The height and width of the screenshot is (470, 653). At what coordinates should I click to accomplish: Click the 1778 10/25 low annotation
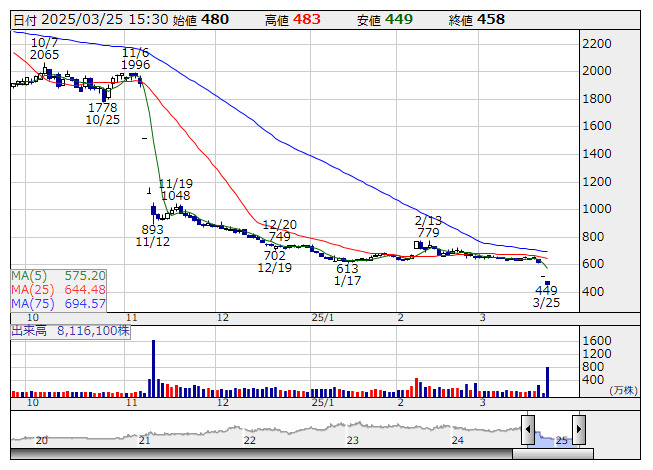click(103, 114)
